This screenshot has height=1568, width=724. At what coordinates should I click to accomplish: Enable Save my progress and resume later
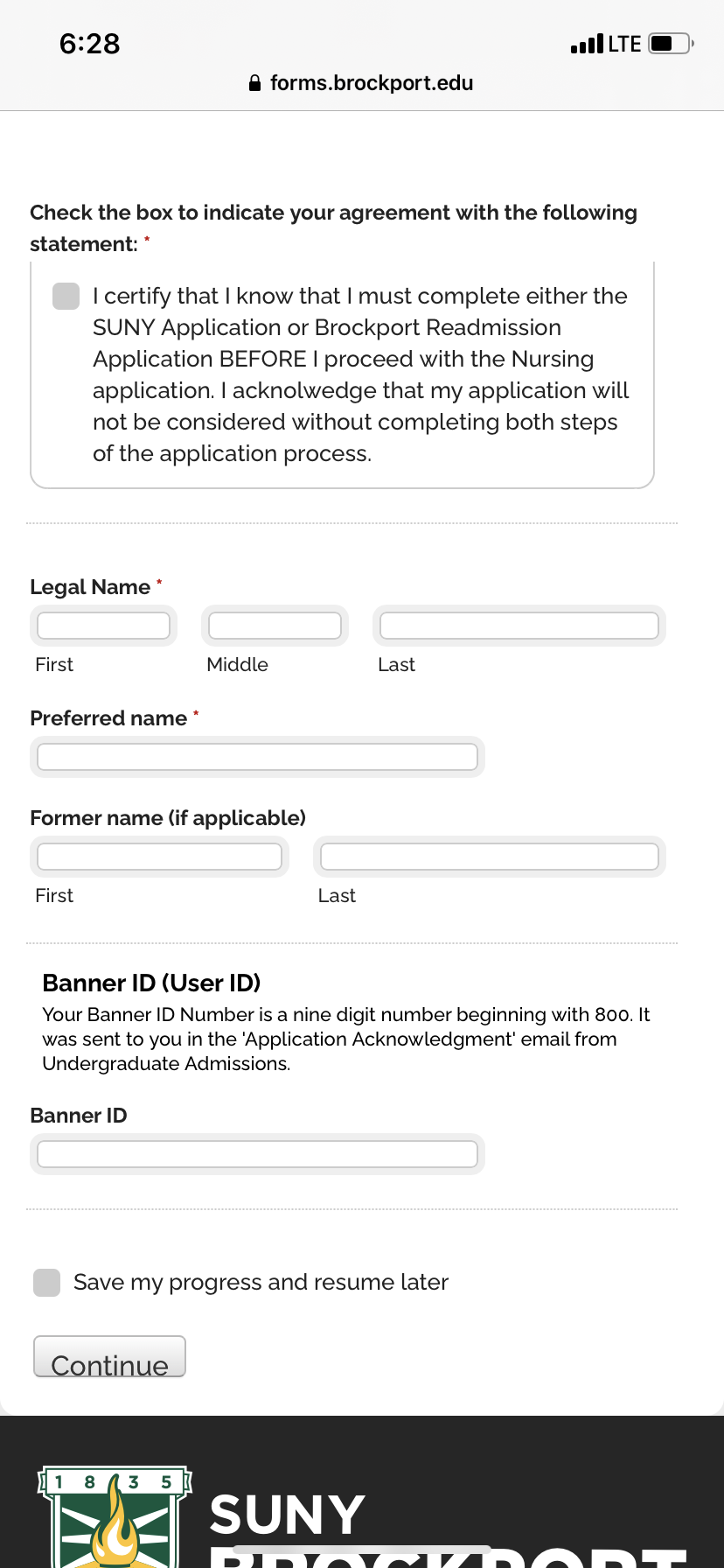click(46, 1283)
